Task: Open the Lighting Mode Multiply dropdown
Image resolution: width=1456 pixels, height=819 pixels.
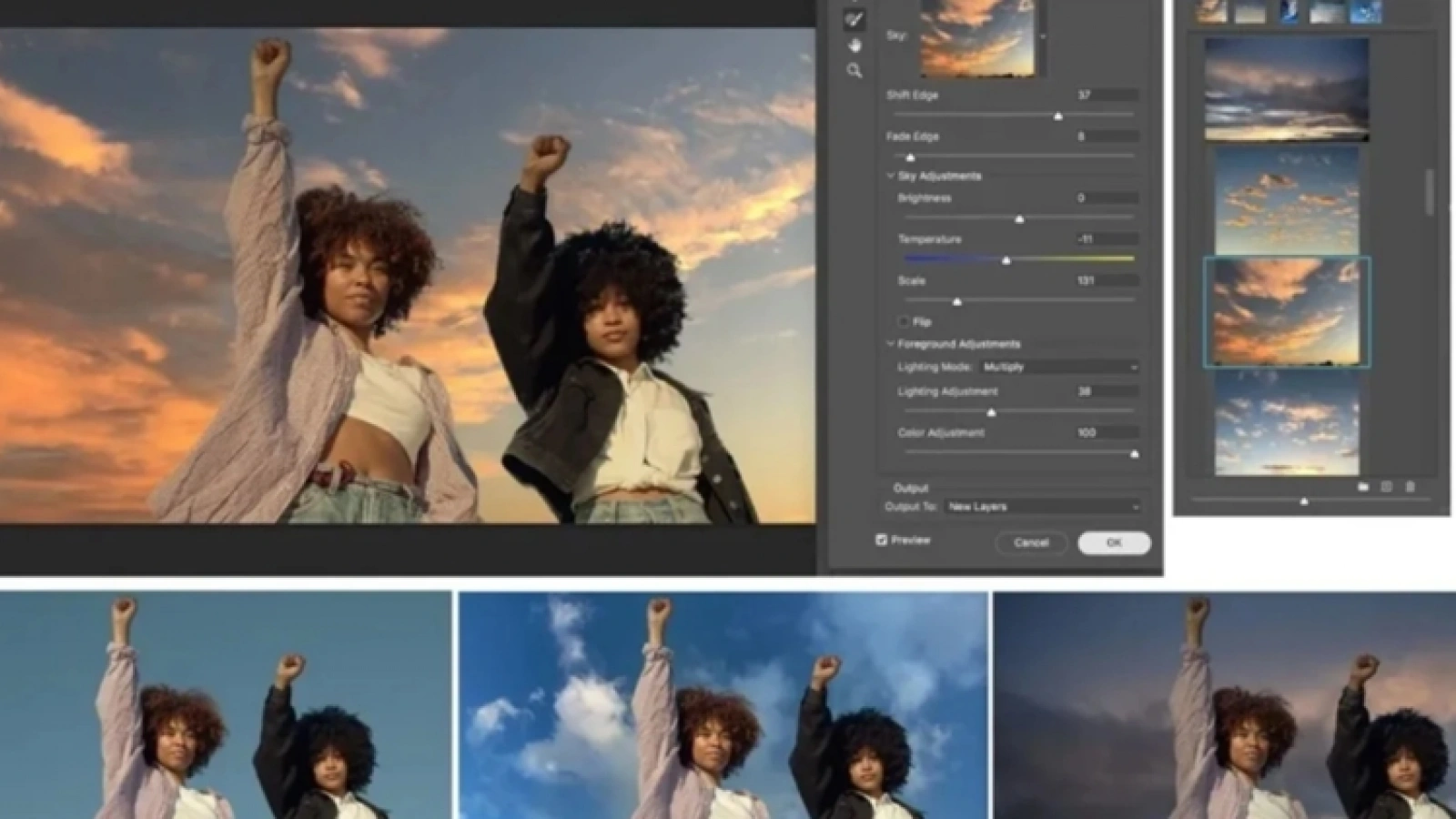Action: 1059,367
